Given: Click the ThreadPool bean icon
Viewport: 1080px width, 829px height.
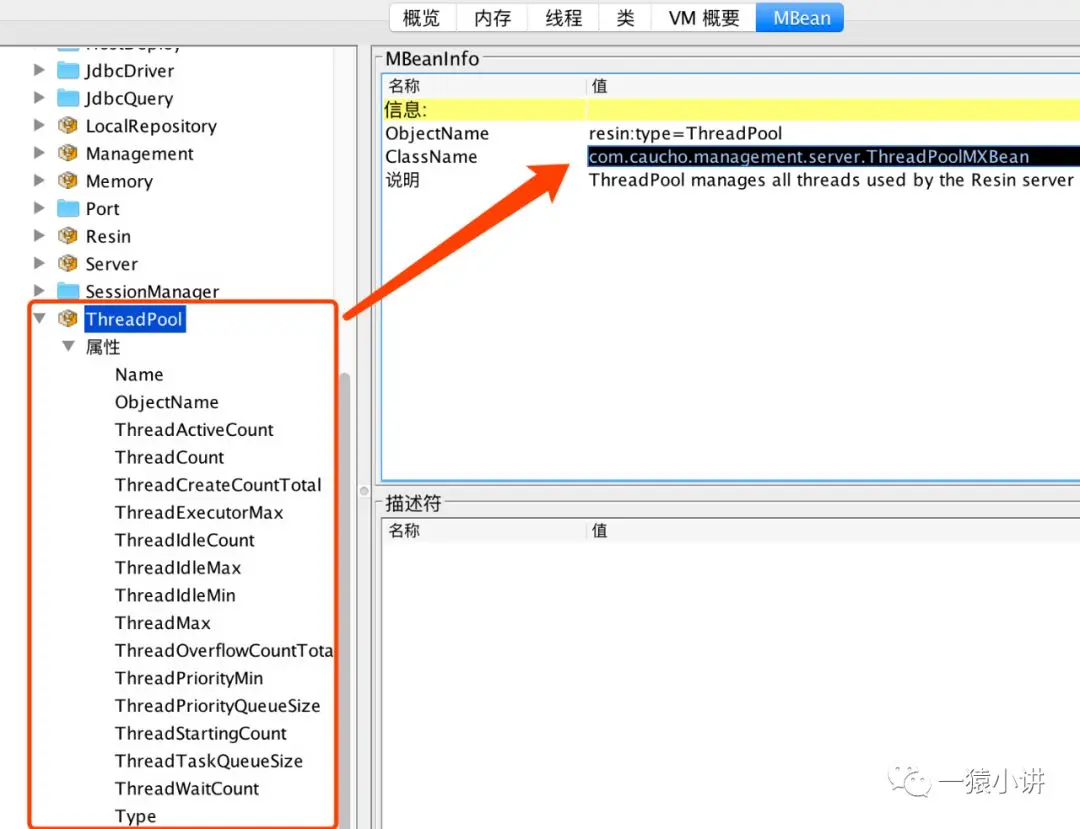Looking at the screenshot, I should (68, 318).
